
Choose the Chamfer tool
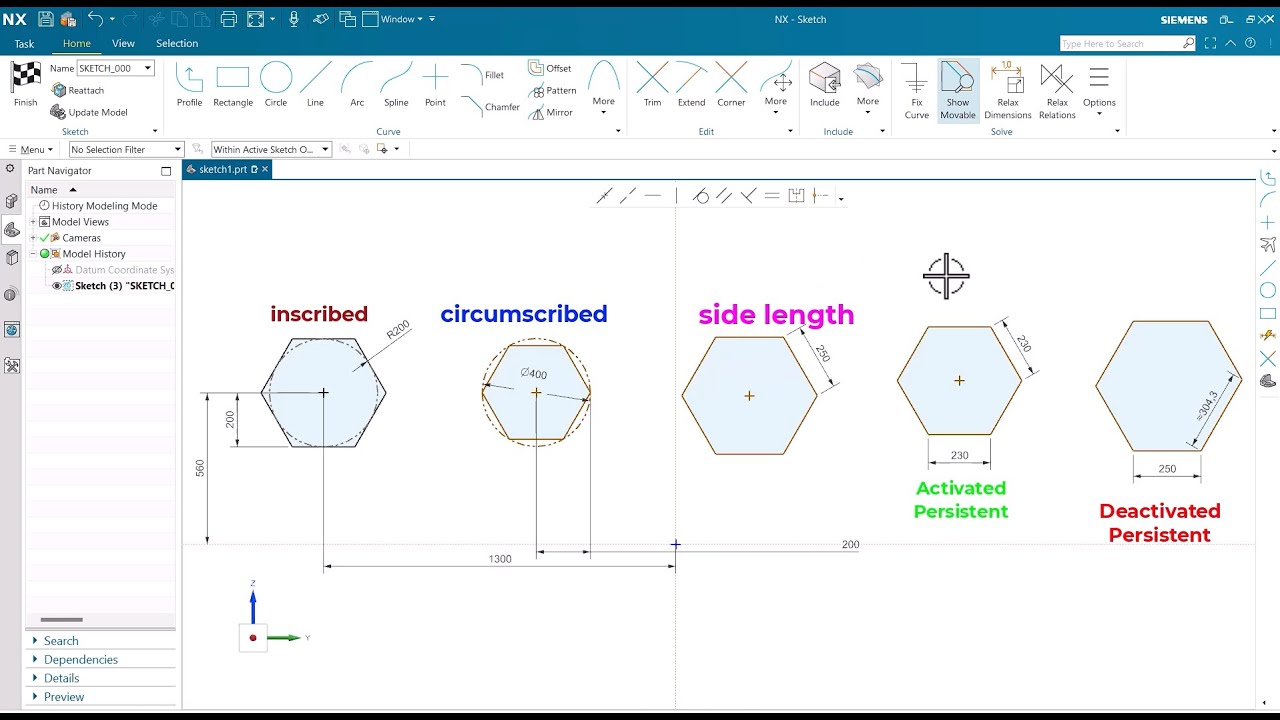(x=491, y=106)
